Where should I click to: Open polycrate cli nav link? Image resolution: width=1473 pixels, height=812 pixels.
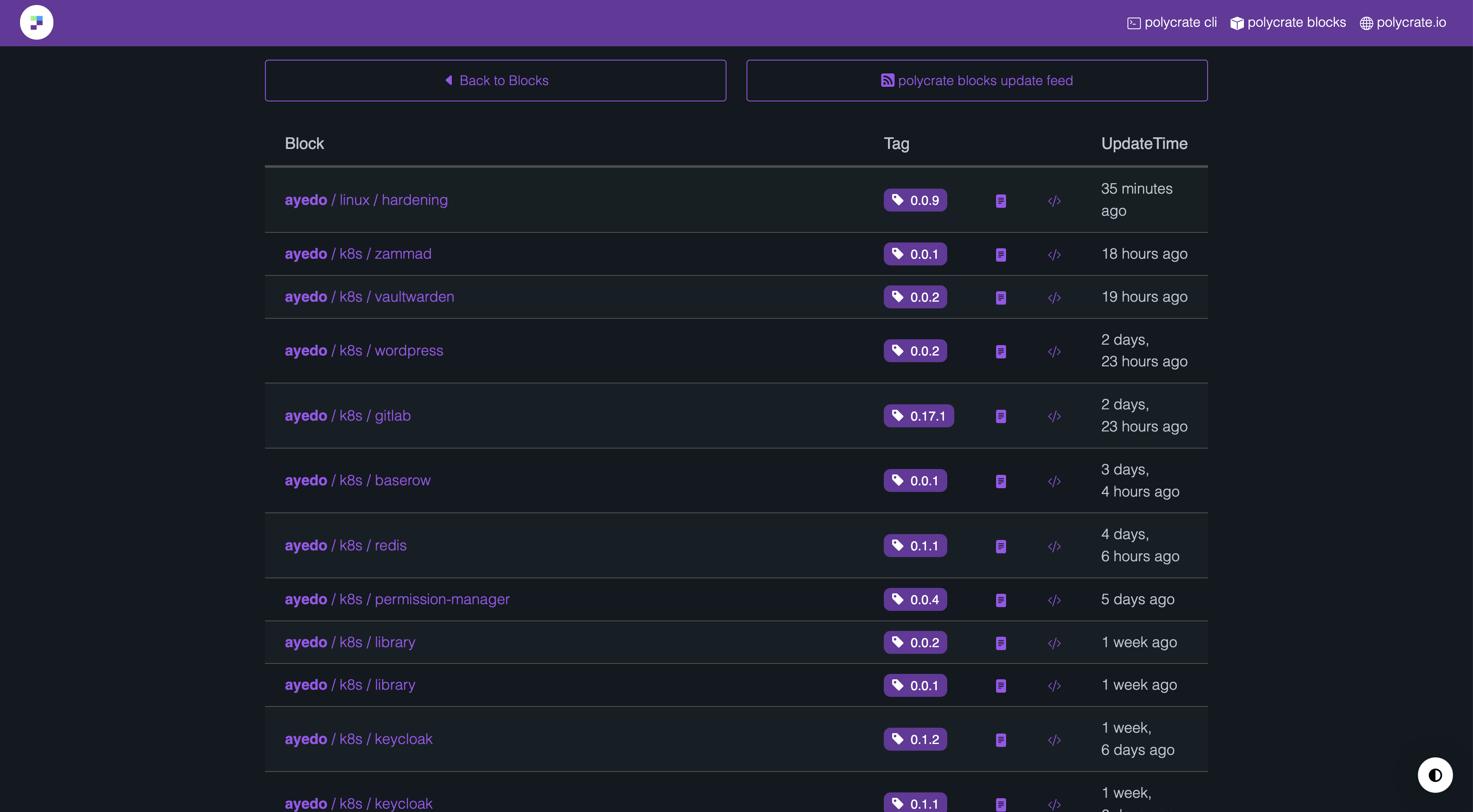(1172, 22)
